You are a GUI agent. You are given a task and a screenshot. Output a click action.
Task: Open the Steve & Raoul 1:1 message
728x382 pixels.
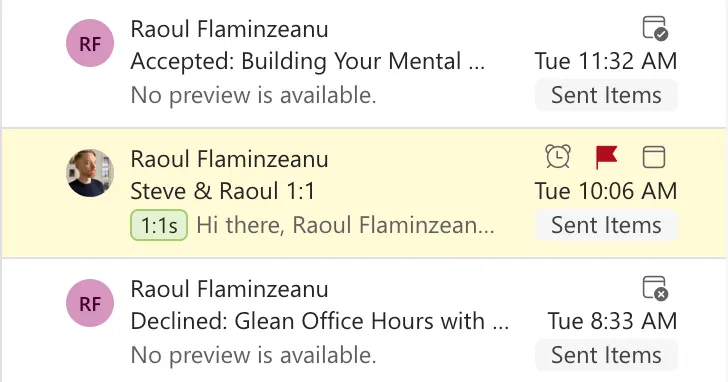pos(364,193)
